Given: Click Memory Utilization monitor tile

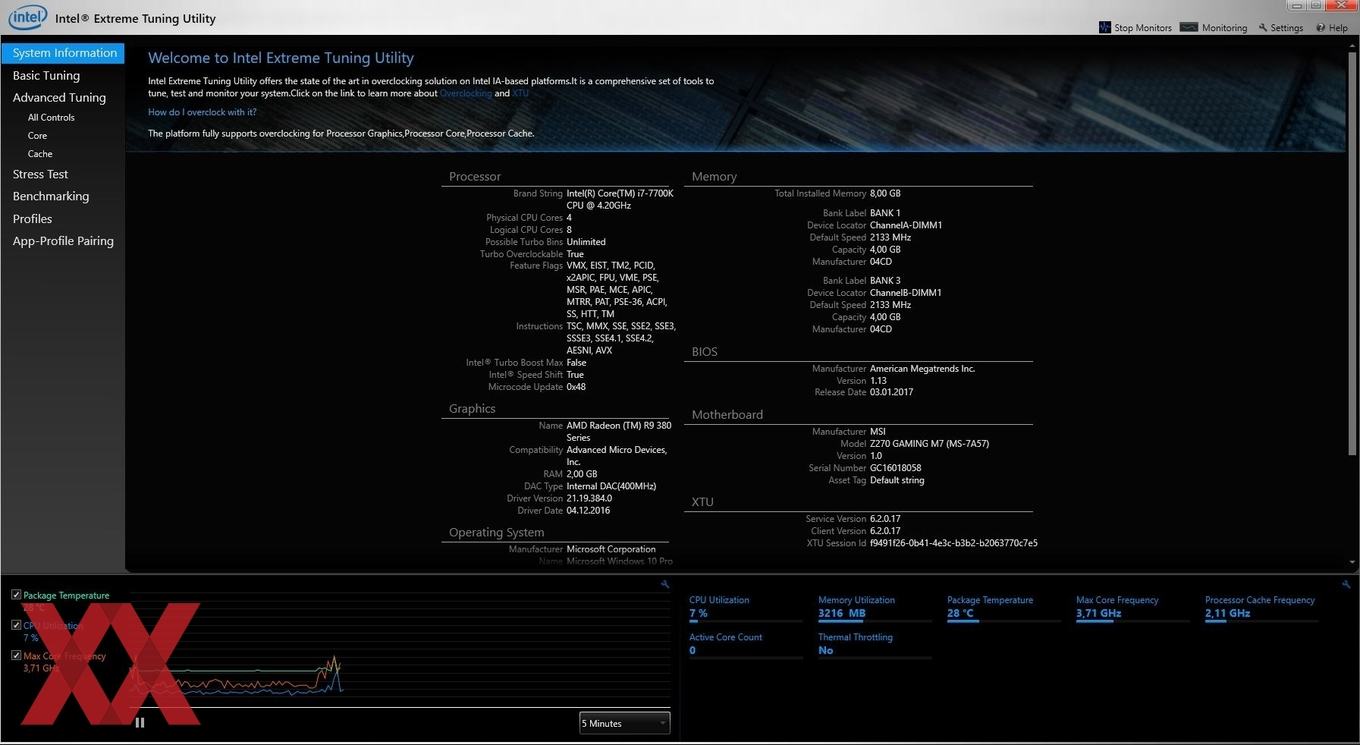Looking at the screenshot, I should (x=874, y=607).
